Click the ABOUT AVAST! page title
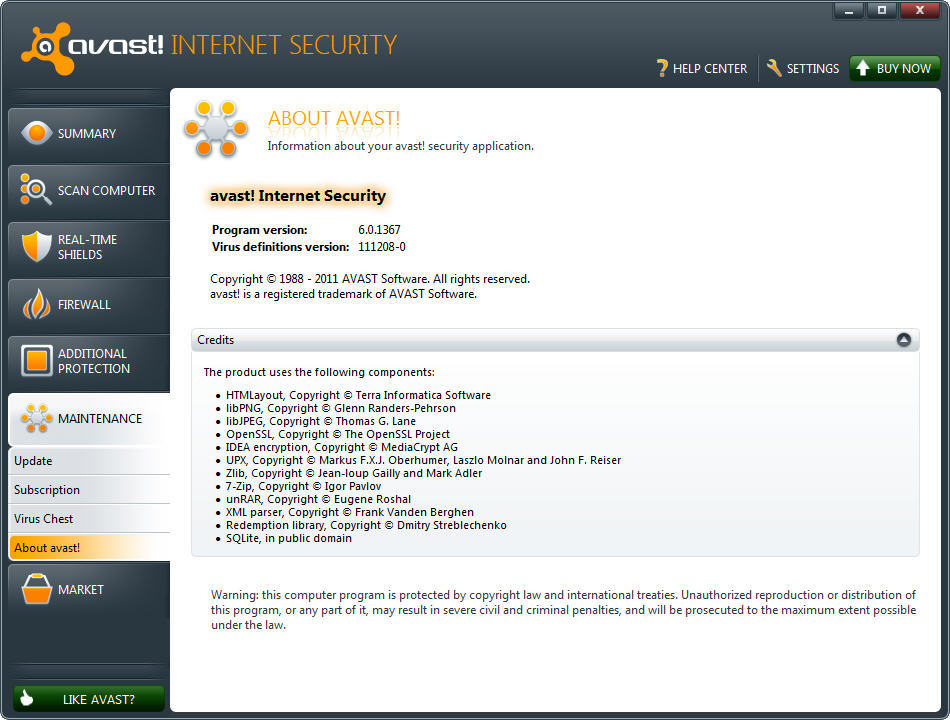950x720 pixels. pyautogui.click(x=334, y=118)
